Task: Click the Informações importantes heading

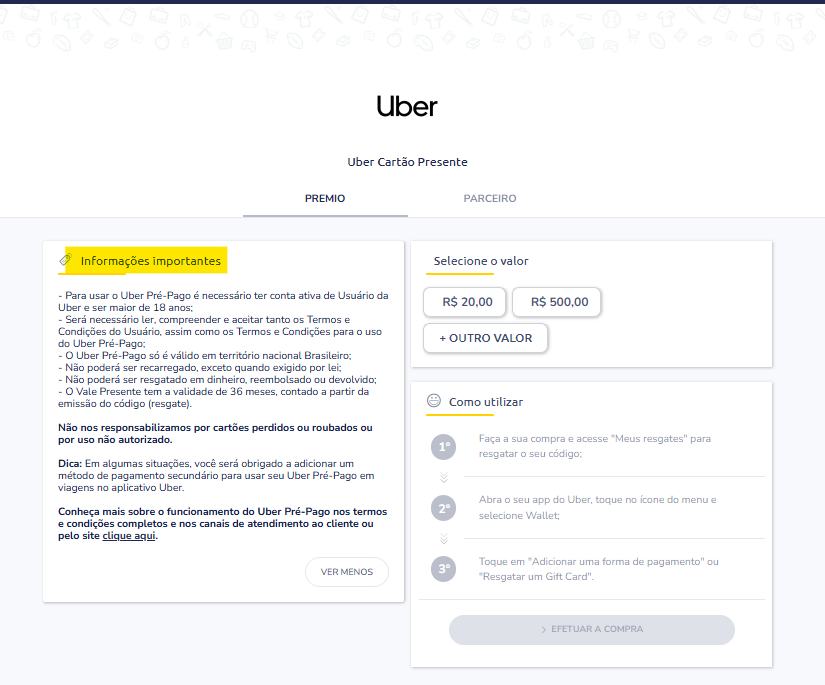Action: tap(151, 261)
